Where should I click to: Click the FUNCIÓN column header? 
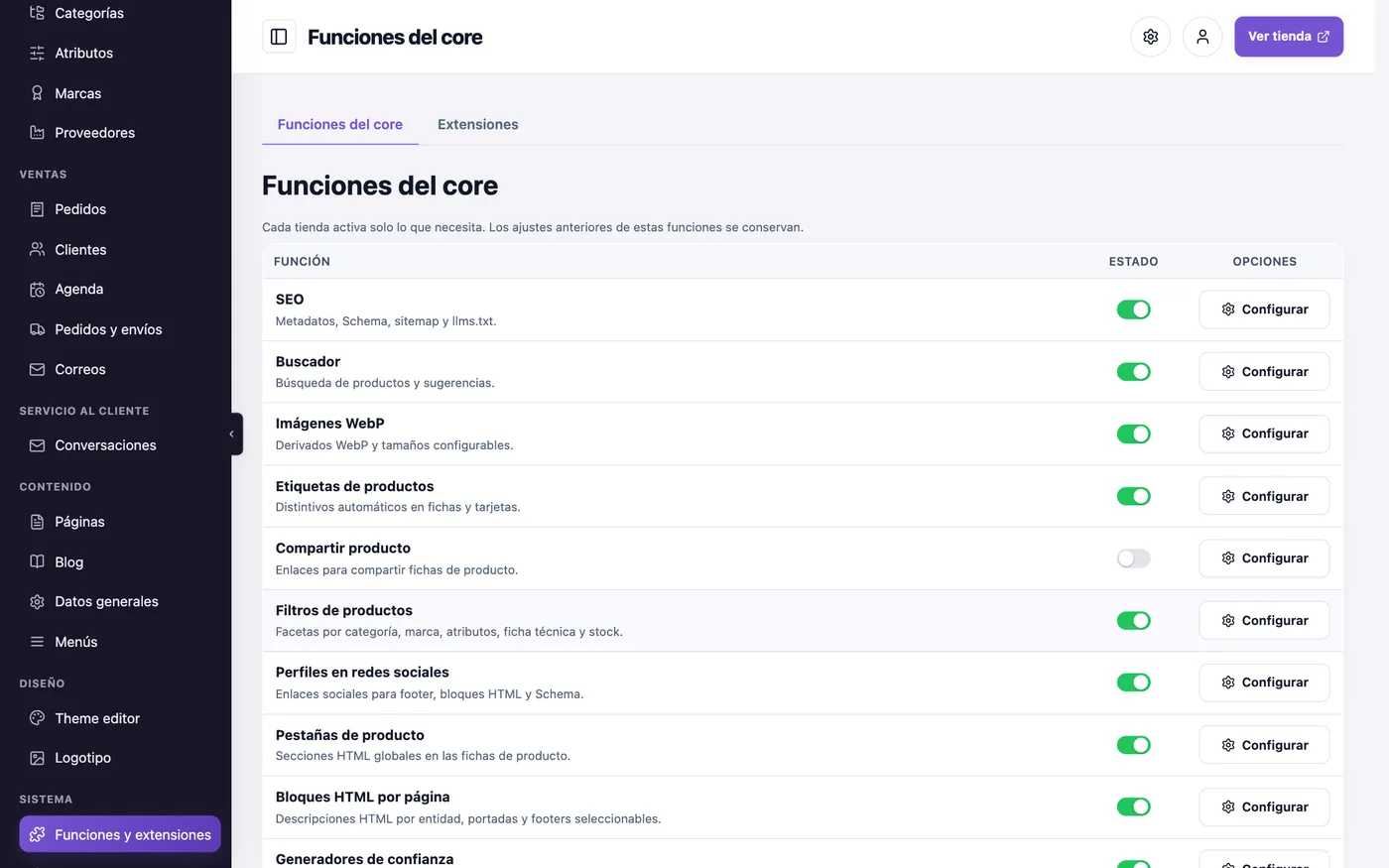tap(302, 262)
